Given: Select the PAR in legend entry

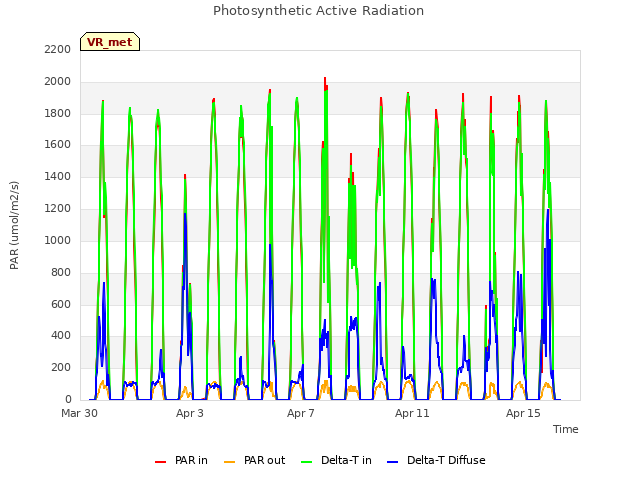Looking at the screenshot, I should pyautogui.click(x=181, y=460).
